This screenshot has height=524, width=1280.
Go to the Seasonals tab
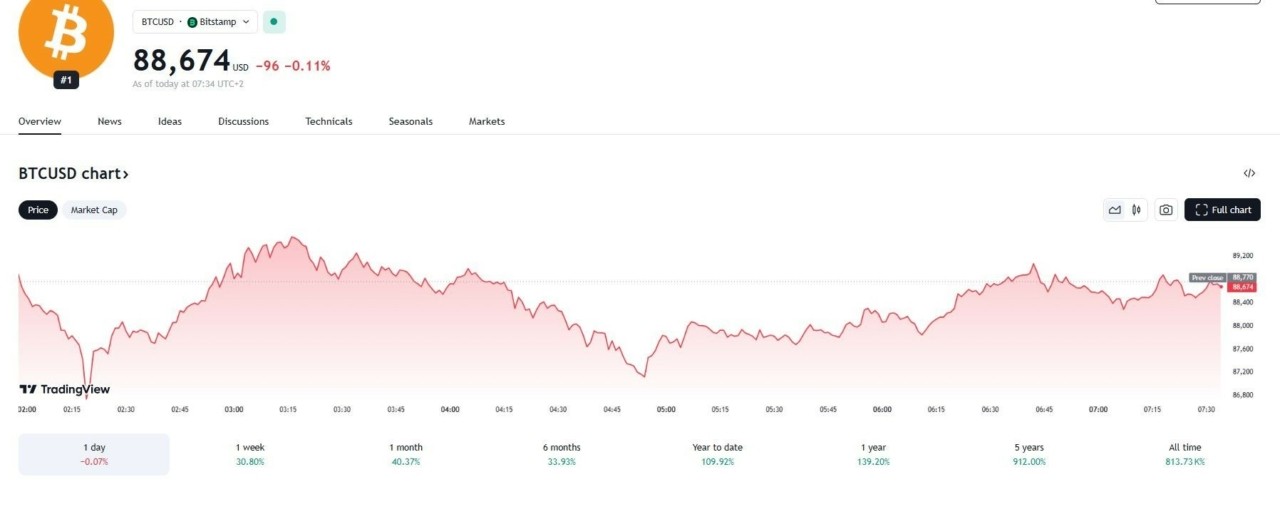tap(410, 121)
